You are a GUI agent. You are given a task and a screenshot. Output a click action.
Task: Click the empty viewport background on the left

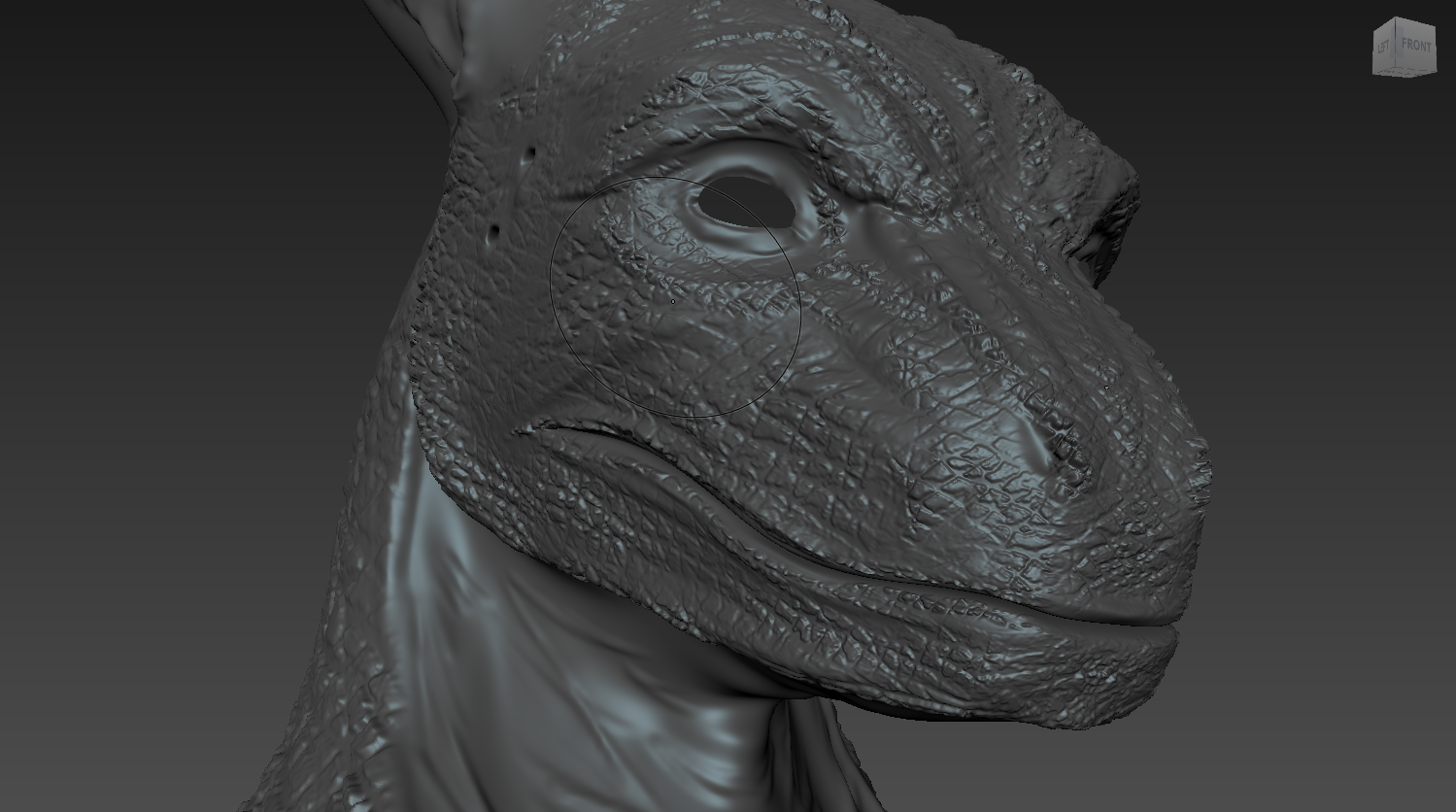coord(146,389)
